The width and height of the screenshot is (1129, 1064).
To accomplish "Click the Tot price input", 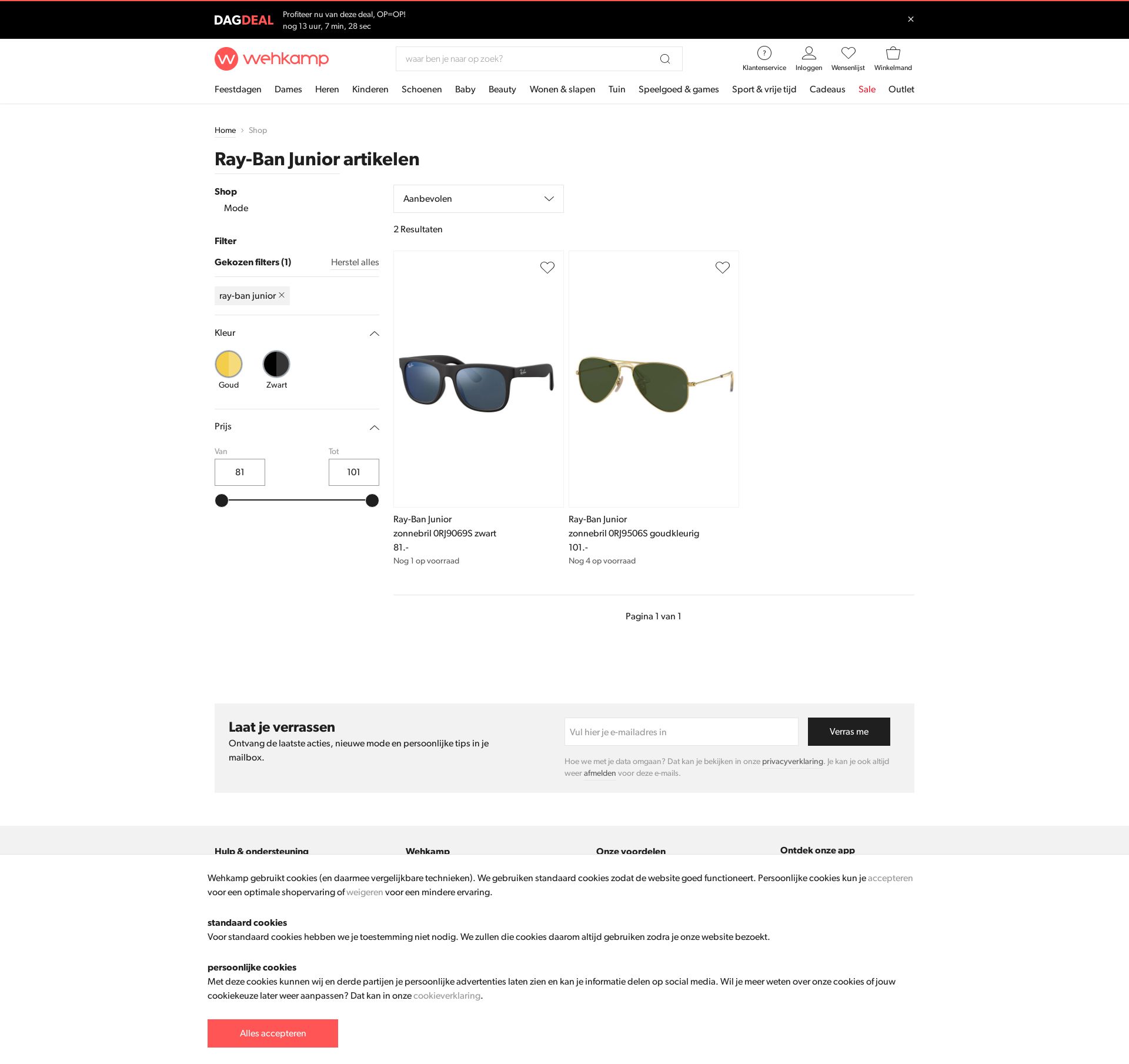I will (354, 472).
